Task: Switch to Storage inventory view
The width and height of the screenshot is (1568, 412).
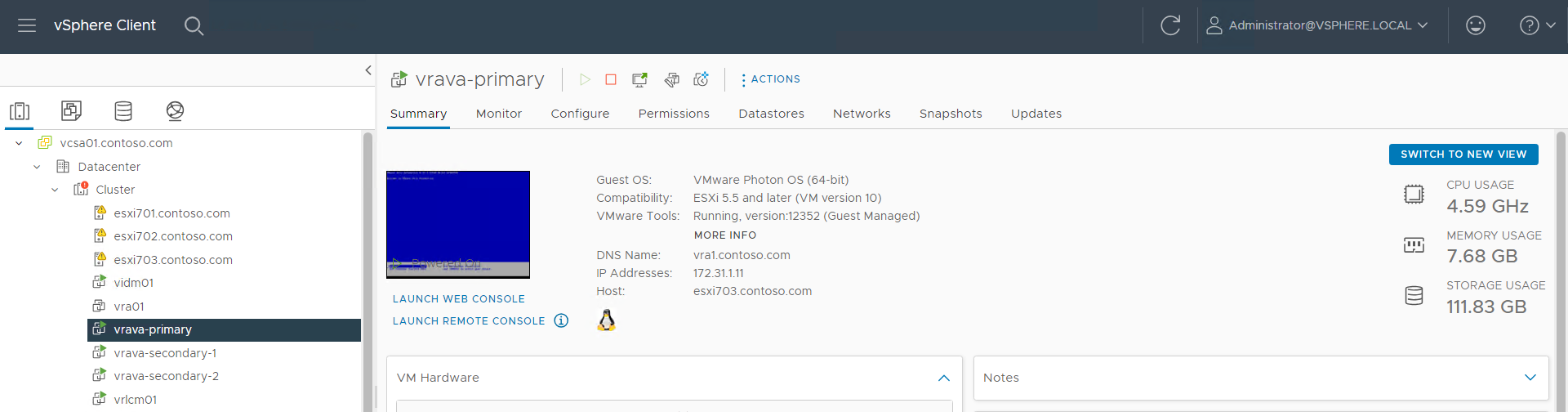Action: click(123, 110)
